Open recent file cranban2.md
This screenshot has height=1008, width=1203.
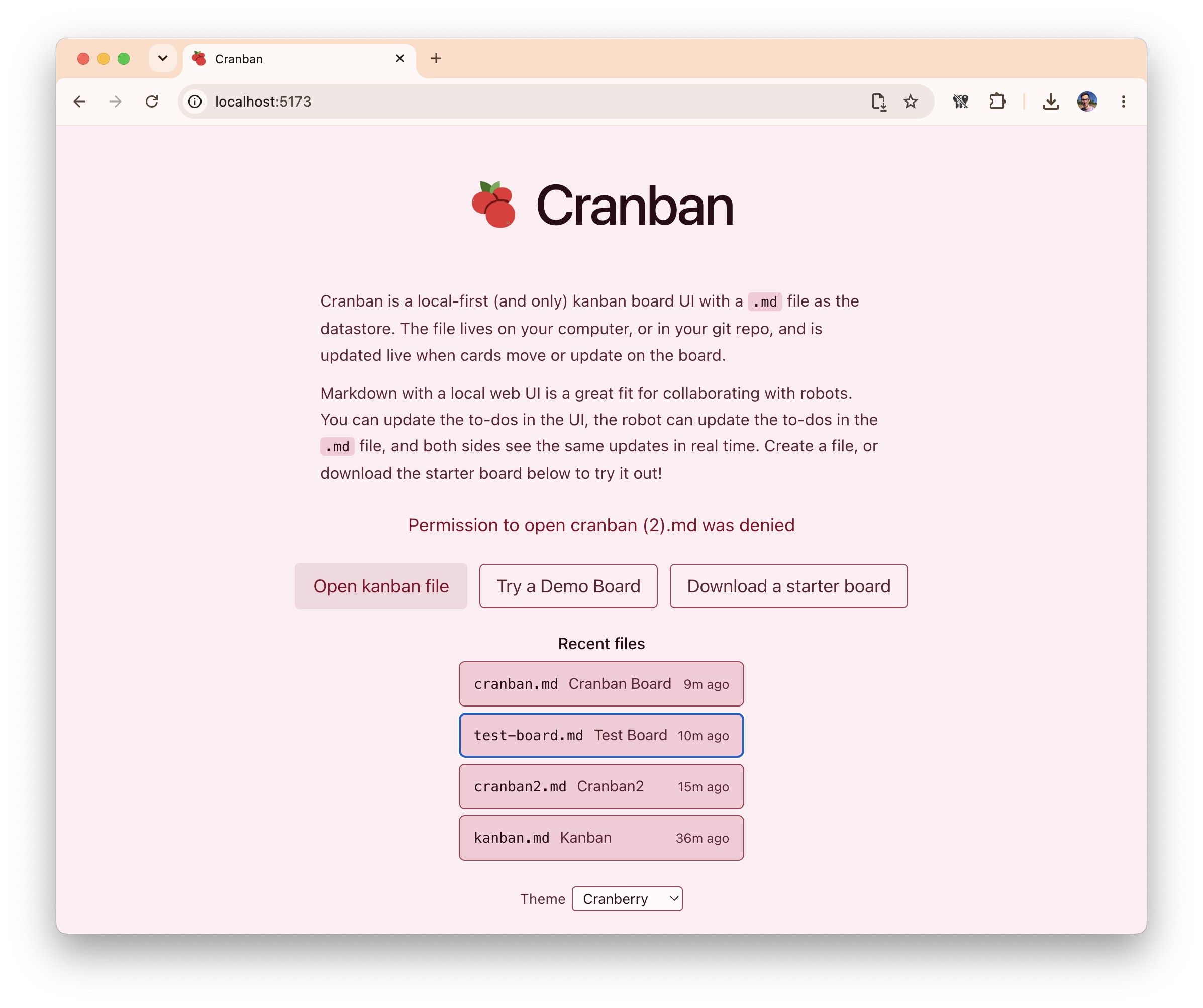pyautogui.click(x=601, y=786)
